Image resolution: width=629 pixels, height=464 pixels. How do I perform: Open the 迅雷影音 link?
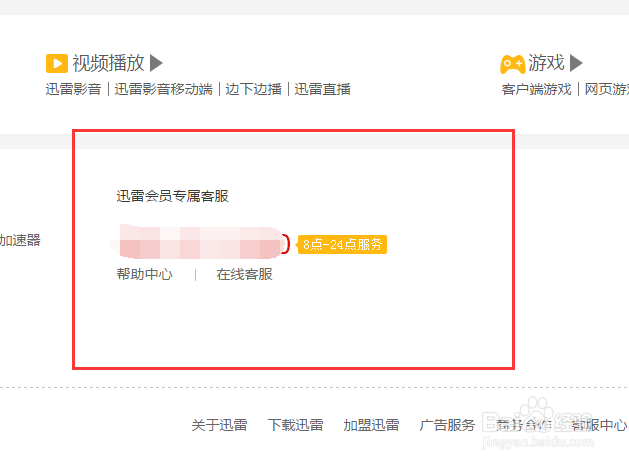coord(73,89)
